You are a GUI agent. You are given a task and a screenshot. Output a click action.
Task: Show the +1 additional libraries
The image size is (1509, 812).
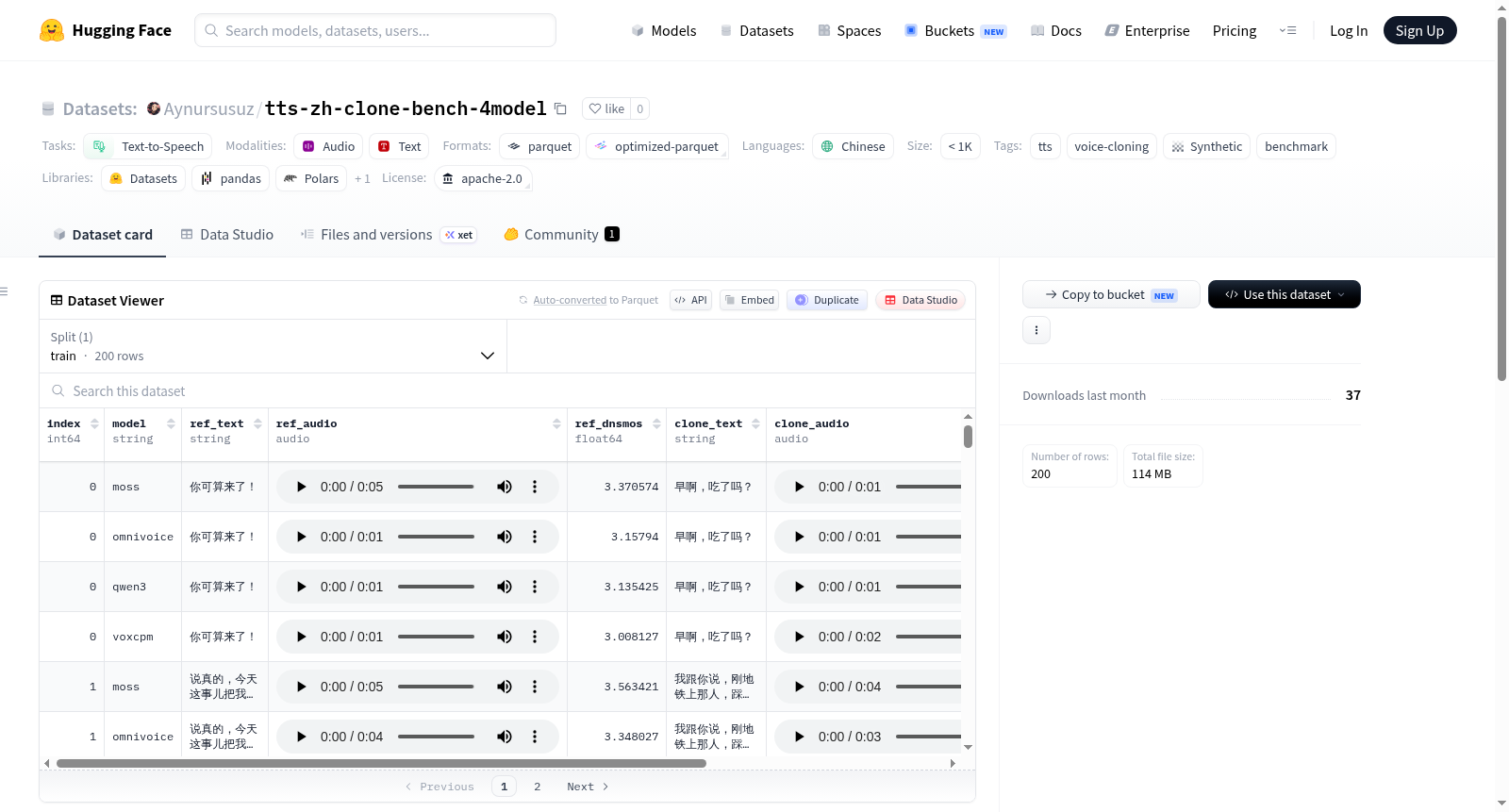pos(362,178)
